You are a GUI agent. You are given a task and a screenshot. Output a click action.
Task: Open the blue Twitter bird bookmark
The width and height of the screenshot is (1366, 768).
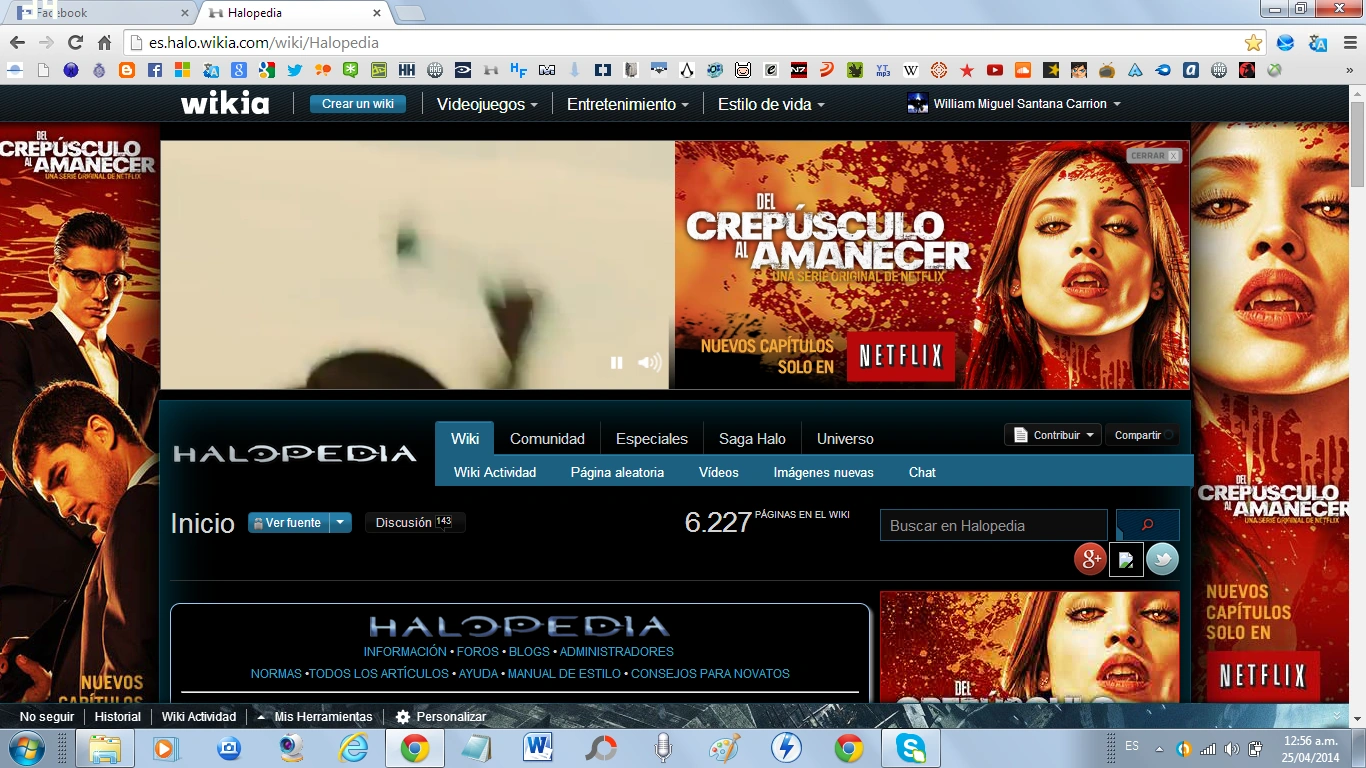click(x=294, y=70)
